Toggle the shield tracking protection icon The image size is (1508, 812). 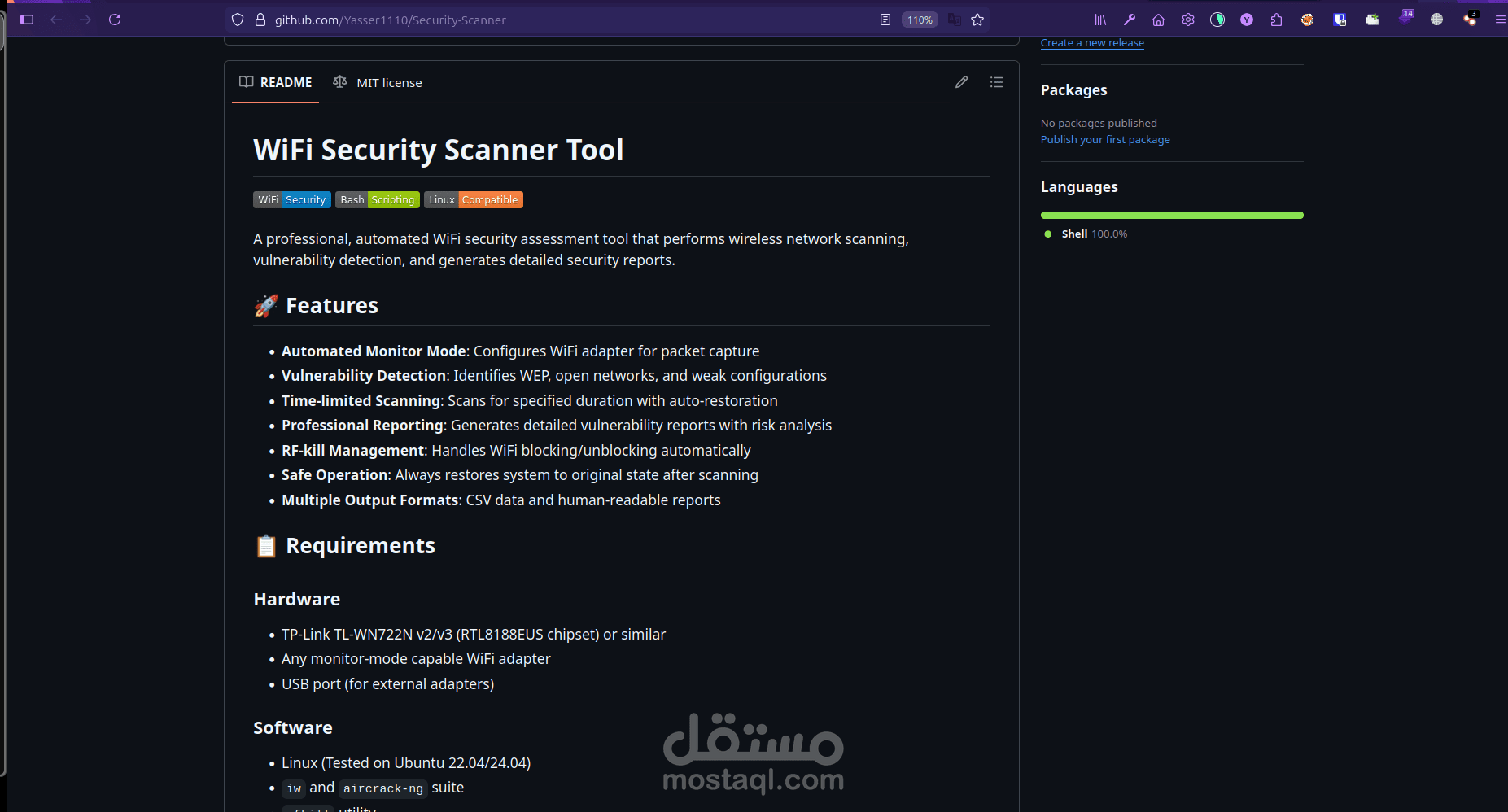[237, 20]
